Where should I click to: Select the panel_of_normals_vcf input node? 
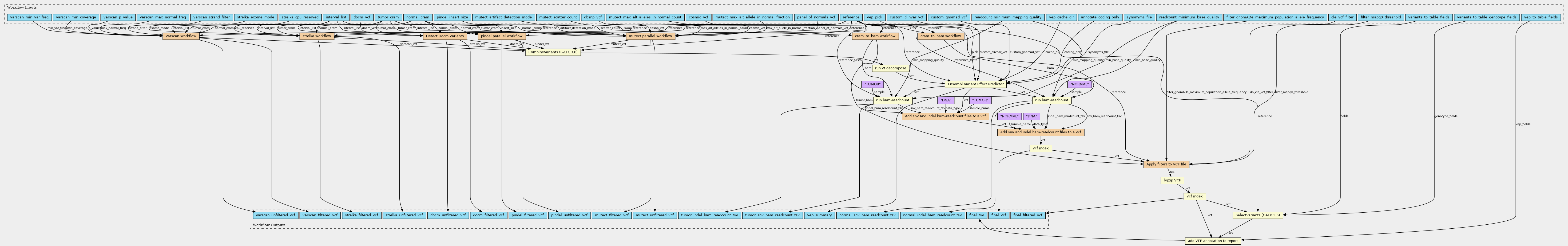(816, 18)
